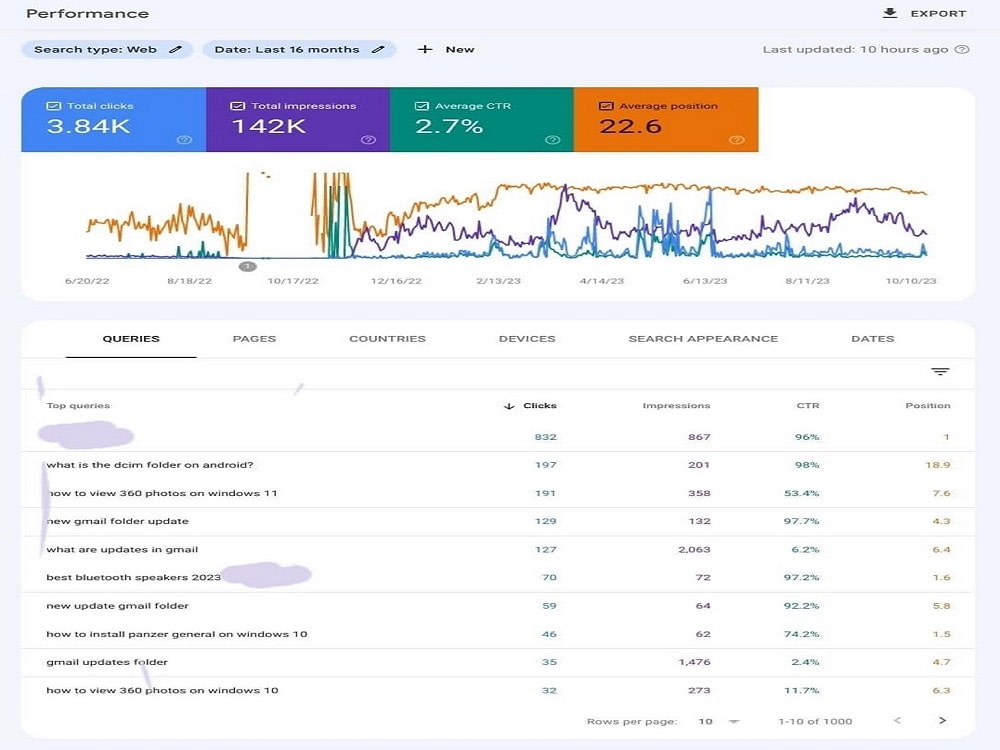
Task: Uncheck the Average position metric
Action: coord(606,106)
